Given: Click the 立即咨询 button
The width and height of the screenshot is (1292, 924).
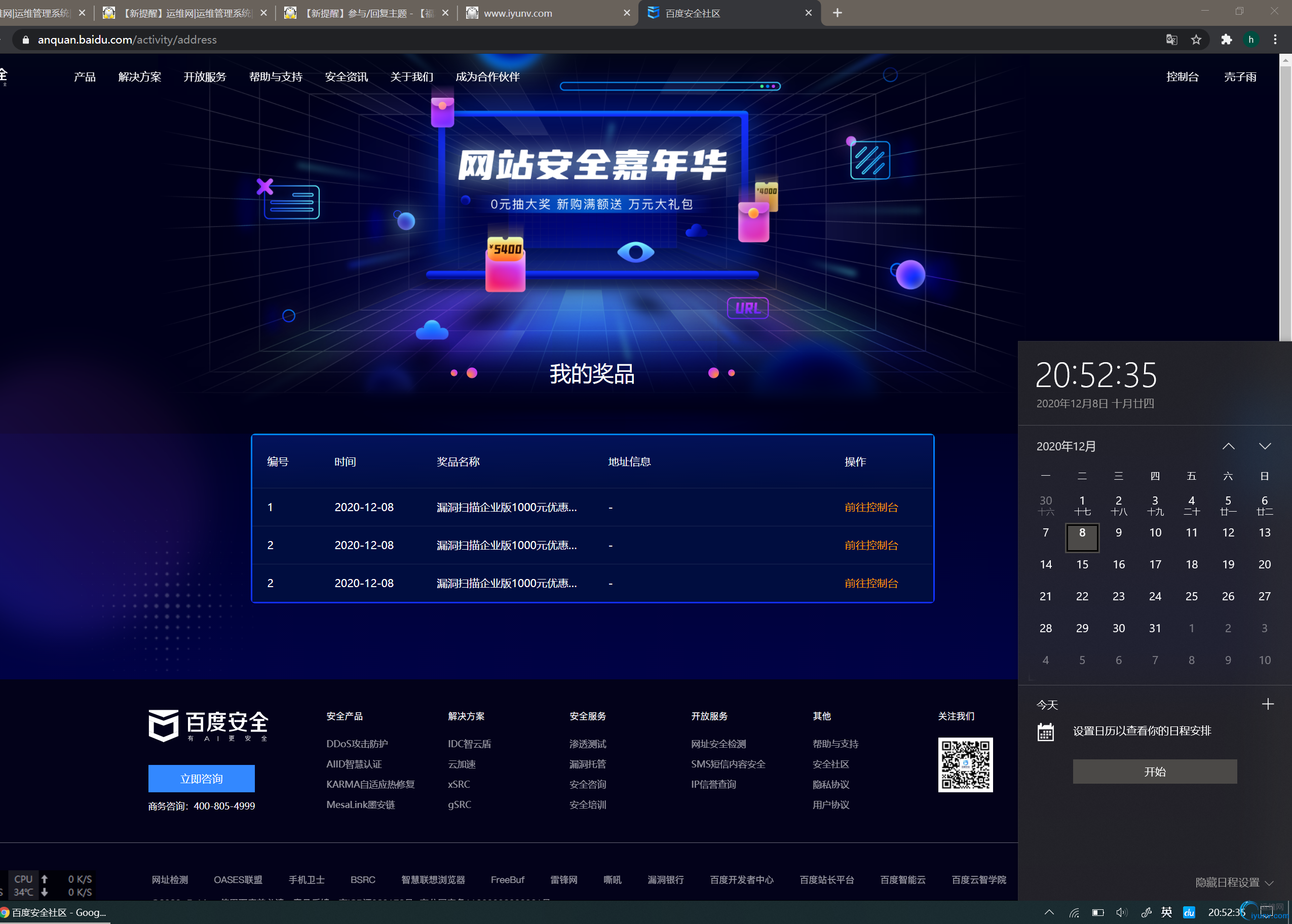Looking at the screenshot, I should click(x=201, y=778).
